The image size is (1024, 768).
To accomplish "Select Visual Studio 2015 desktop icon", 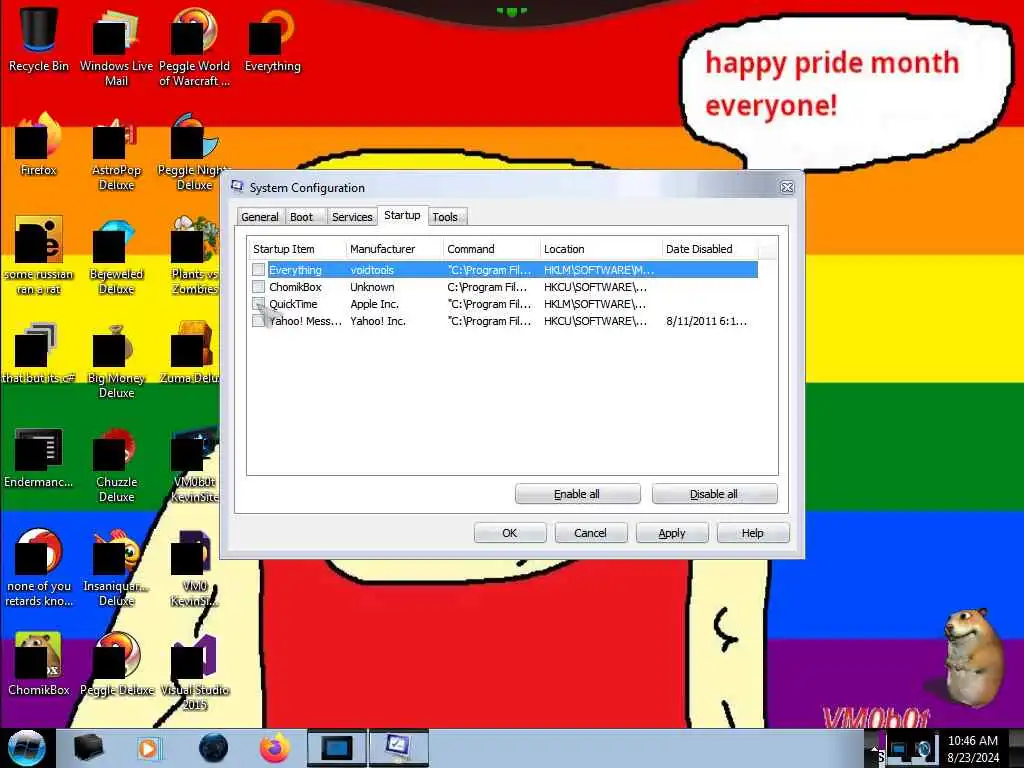I will pos(194,671).
